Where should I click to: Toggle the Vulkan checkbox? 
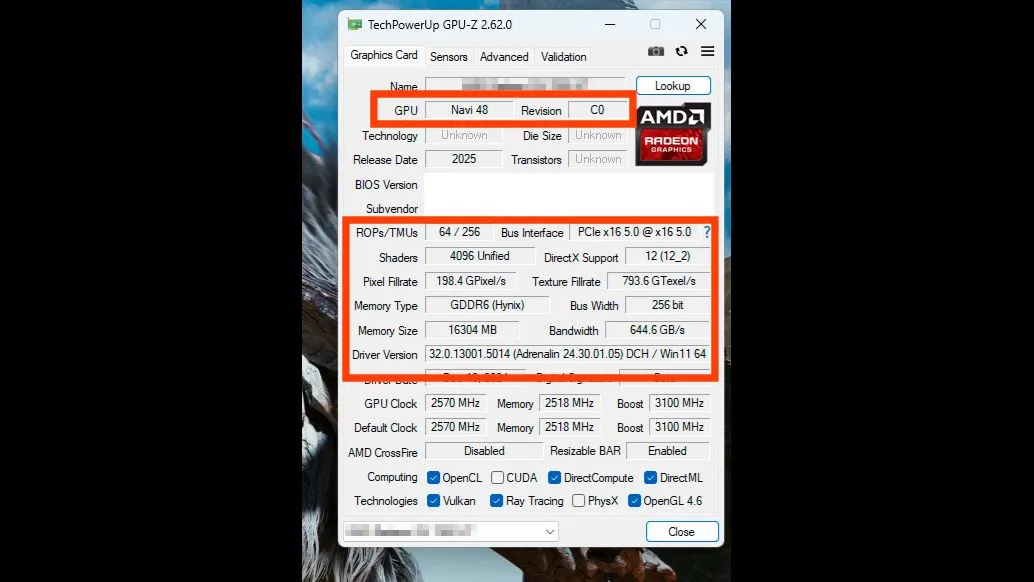pyautogui.click(x=433, y=501)
